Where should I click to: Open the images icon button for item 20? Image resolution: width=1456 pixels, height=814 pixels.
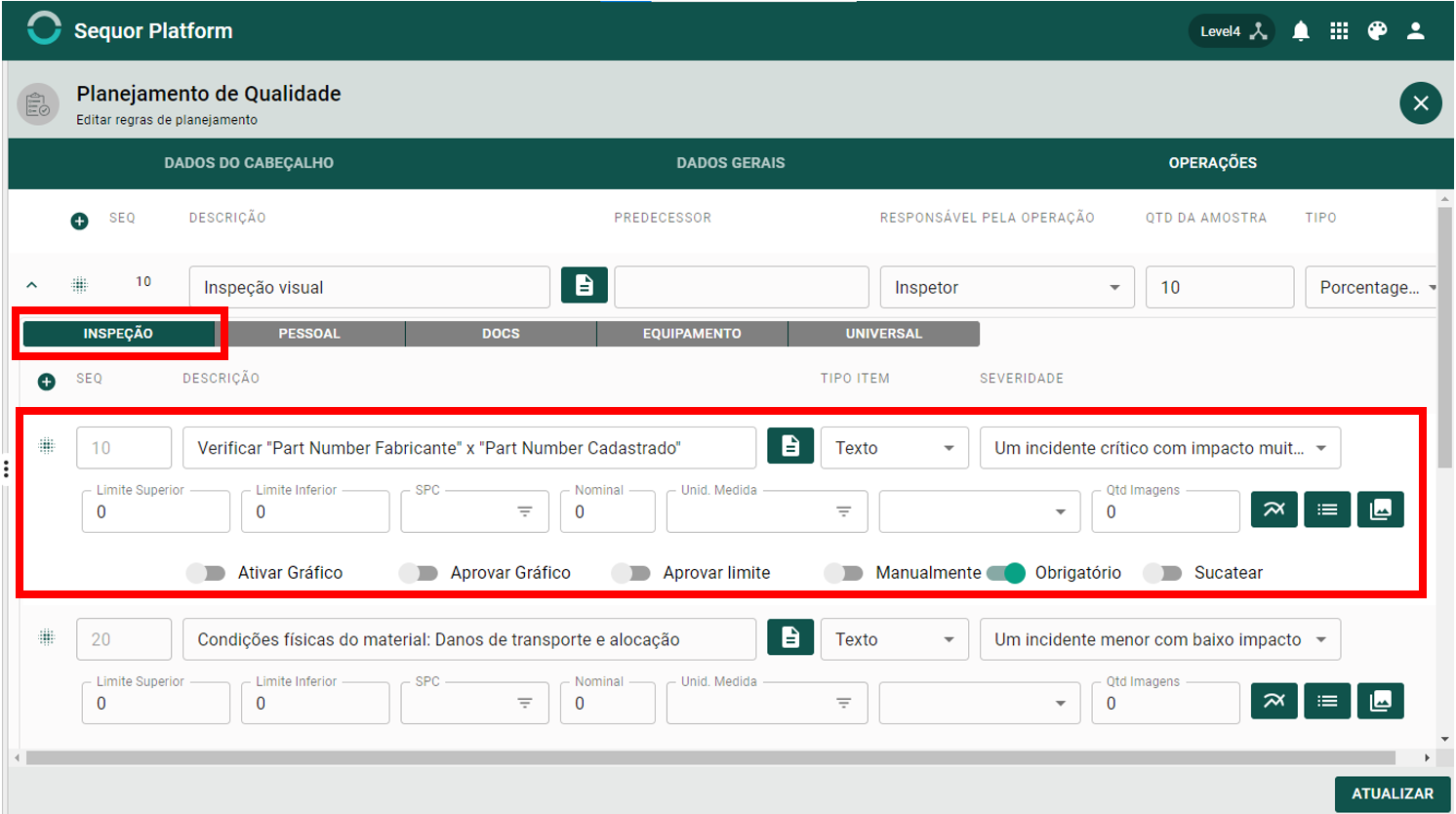[1381, 701]
